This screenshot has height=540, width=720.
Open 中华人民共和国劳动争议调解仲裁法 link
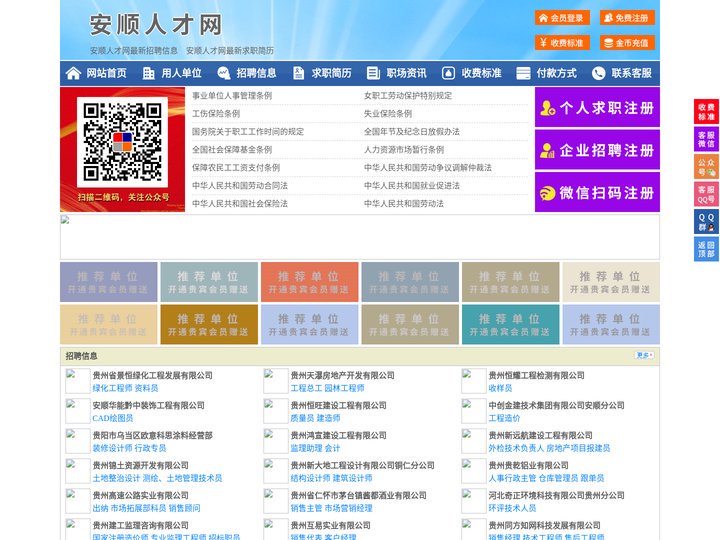[428, 167]
